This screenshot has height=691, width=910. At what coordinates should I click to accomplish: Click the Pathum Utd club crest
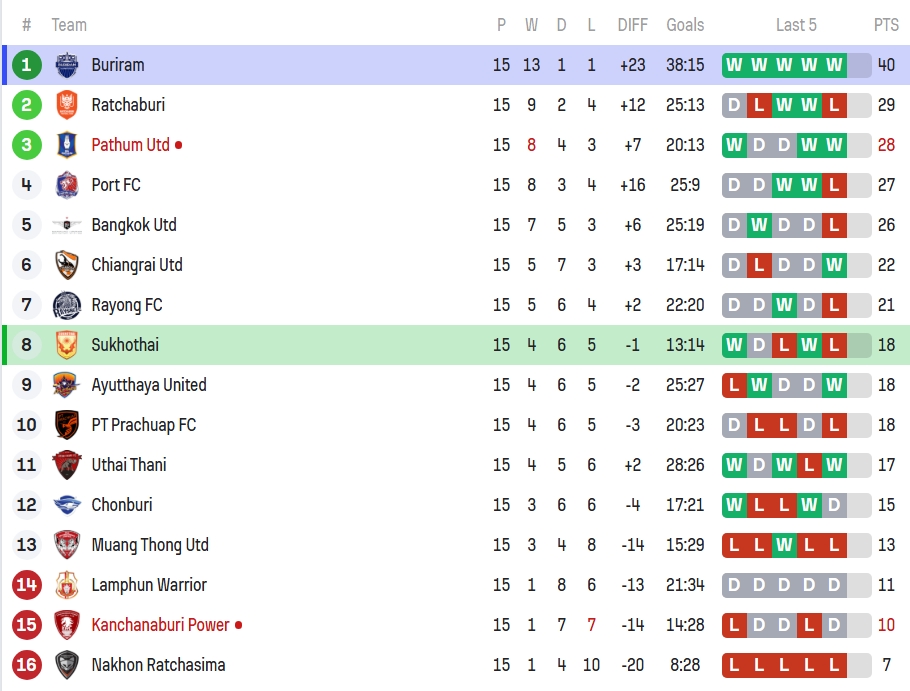(67, 145)
